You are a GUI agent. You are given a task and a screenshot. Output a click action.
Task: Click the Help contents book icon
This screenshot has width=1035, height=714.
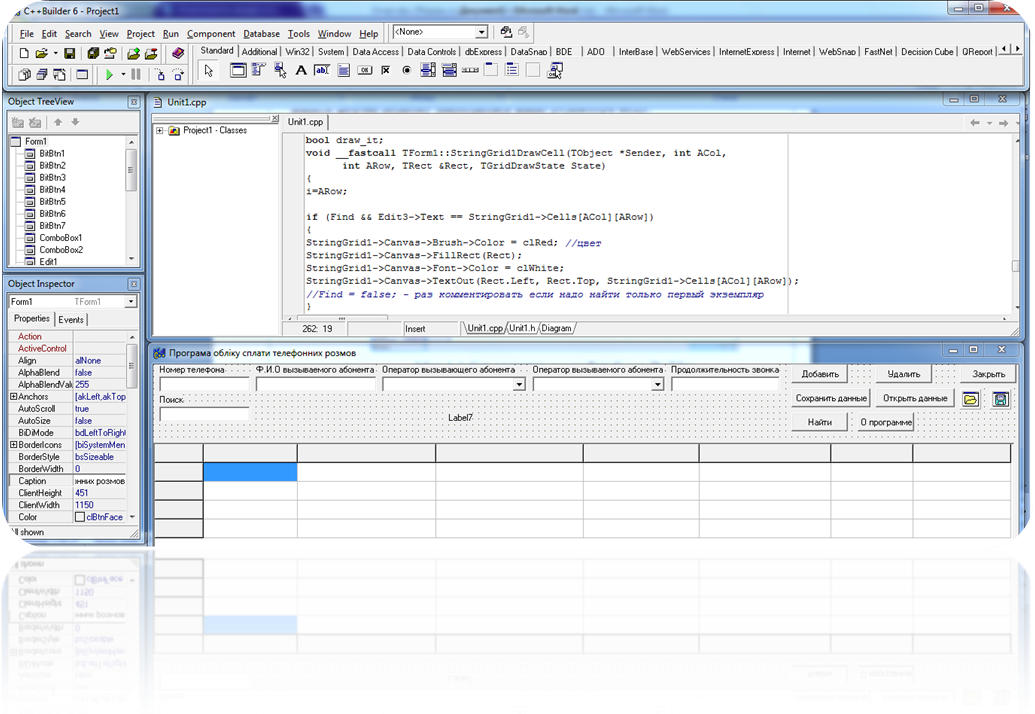click(178, 53)
